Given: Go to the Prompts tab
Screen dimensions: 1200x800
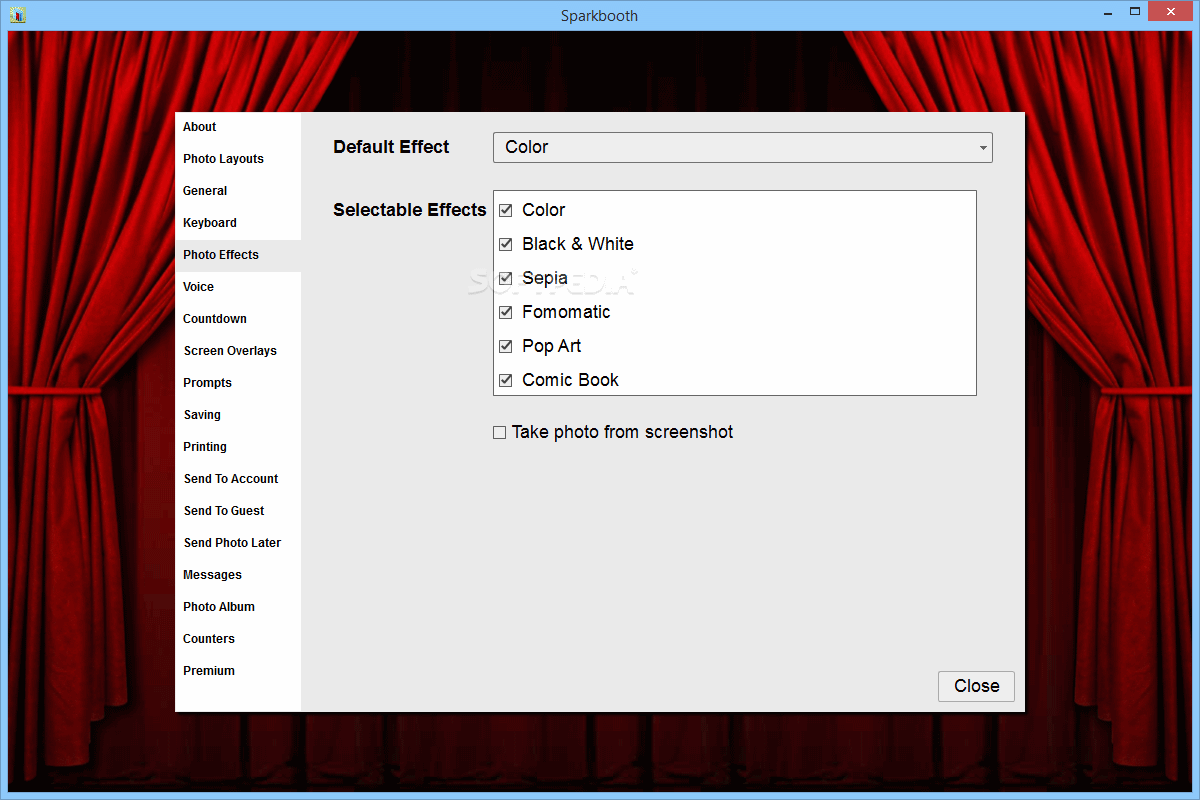Looking at the screenshot, I should (x=238, y=383).
